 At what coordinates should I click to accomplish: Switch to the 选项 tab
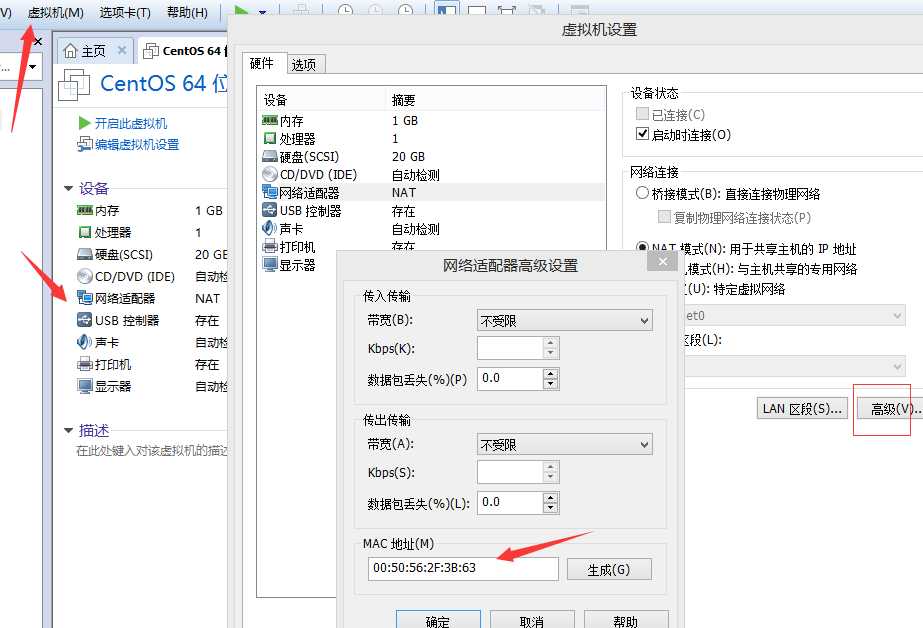click(304, 65)
